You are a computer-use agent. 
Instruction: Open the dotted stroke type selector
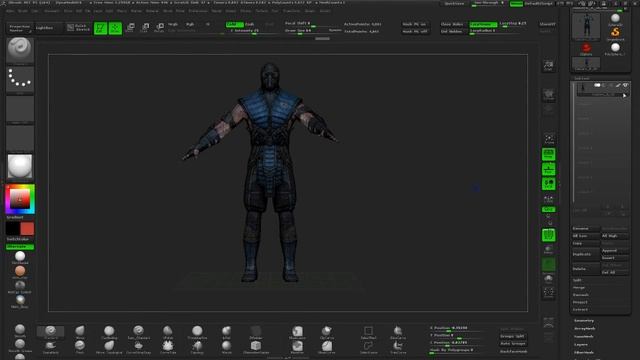20,79
